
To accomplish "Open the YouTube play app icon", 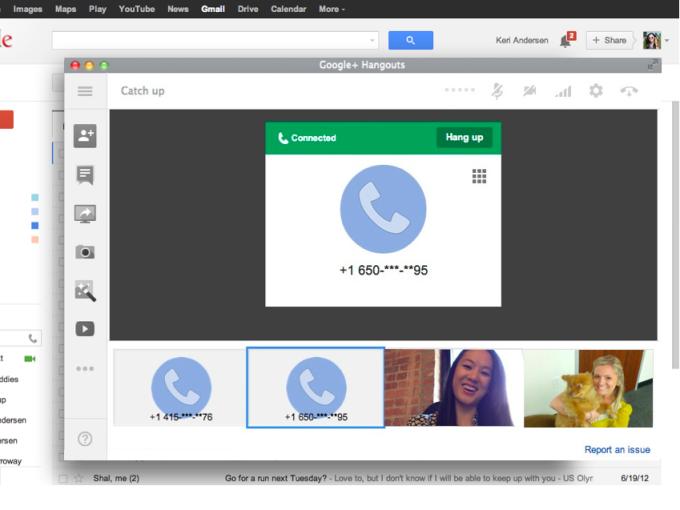I will 85,329.
